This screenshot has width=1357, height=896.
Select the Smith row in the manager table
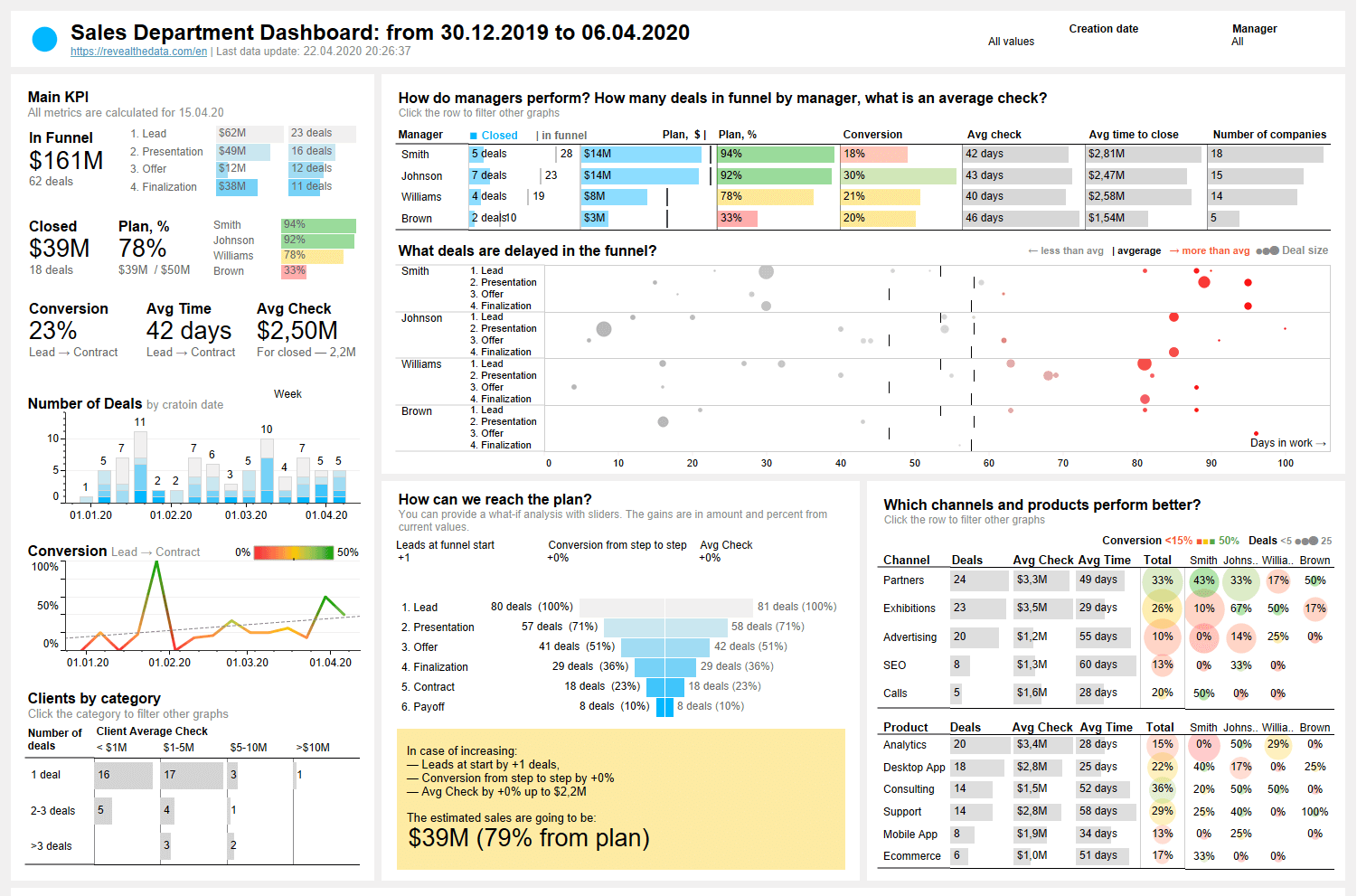862,155
